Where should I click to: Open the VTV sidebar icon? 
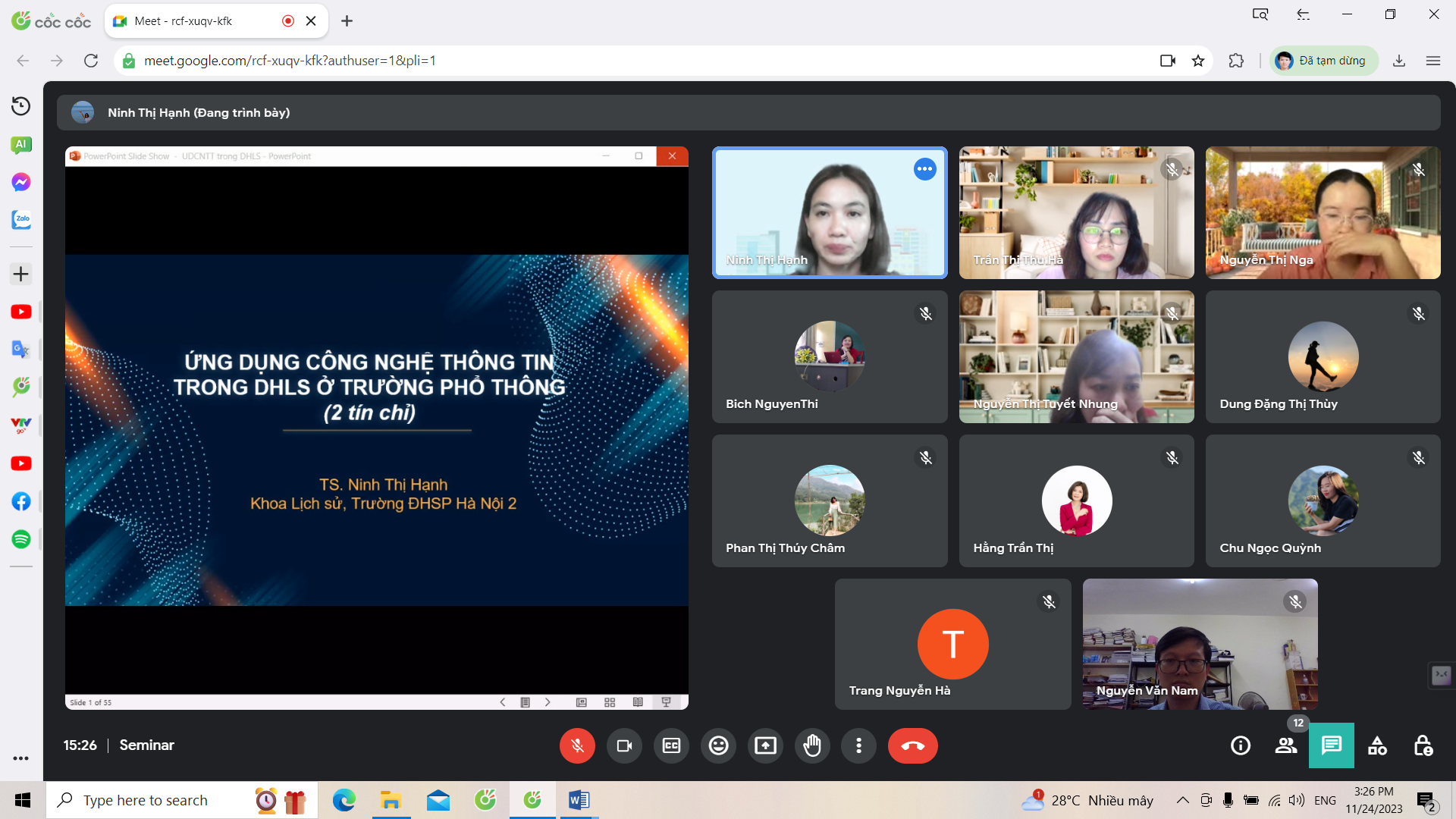pyautogui.click(x=21, y=425)
